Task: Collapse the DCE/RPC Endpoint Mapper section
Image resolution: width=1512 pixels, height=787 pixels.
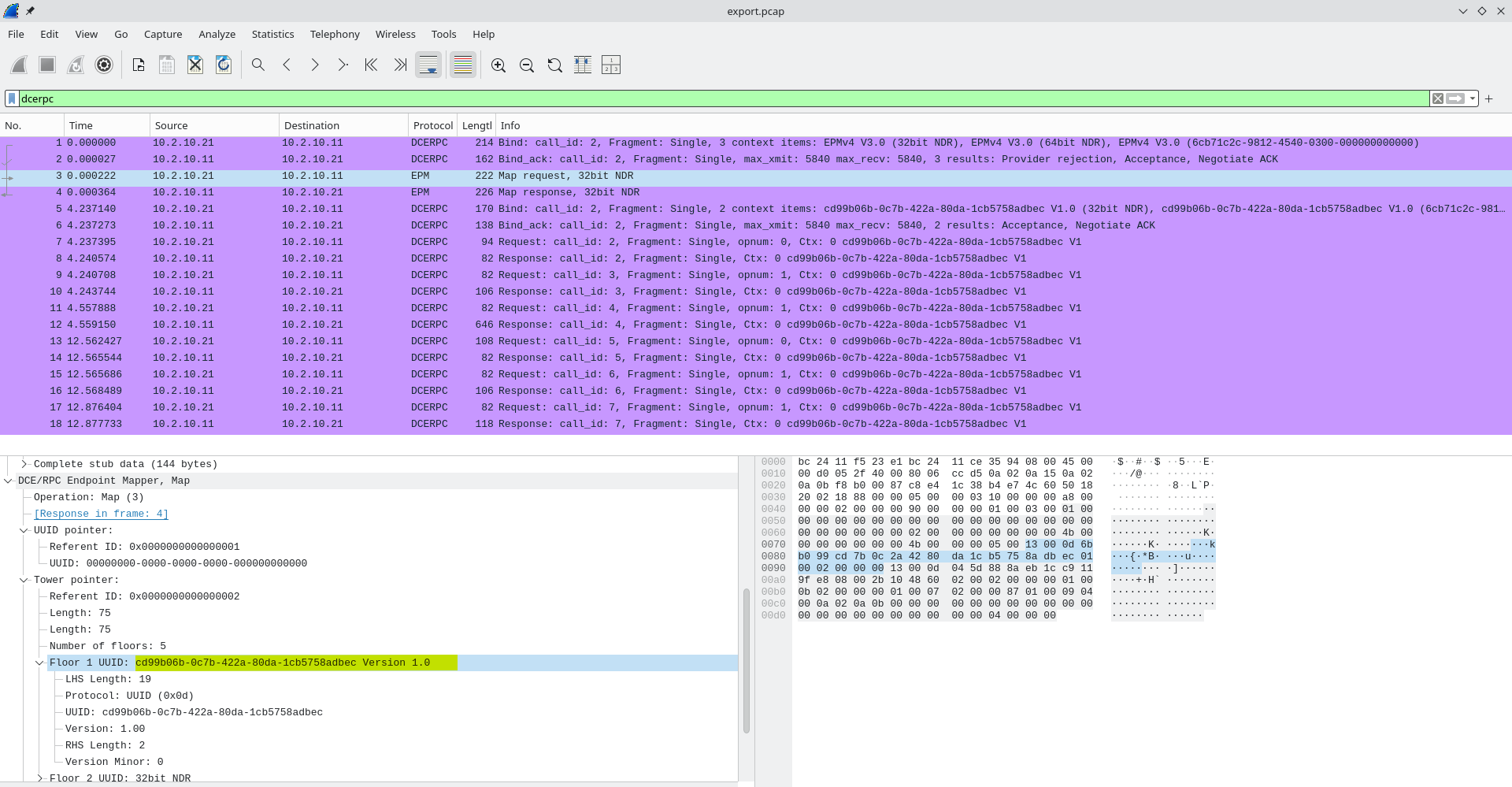Action: tap(8, 481)
